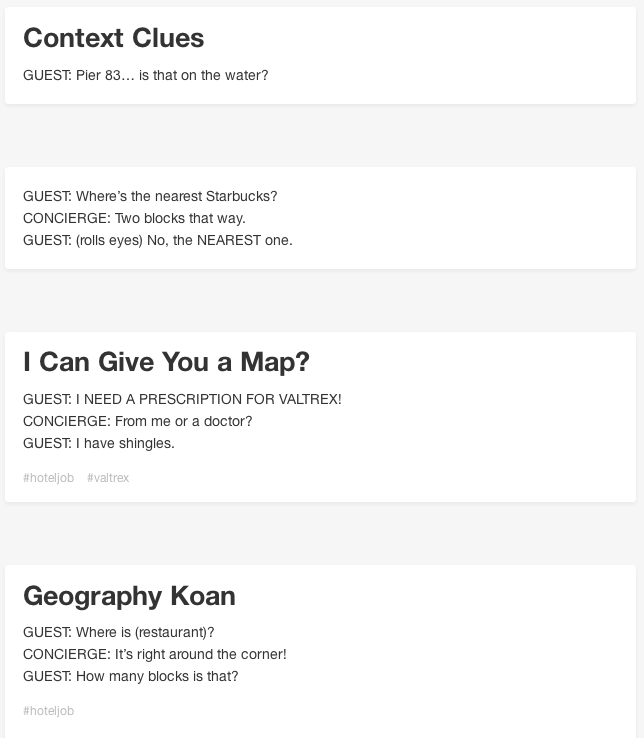This screenshot has width=644, height=738.
Task: Open the "Geography Koan" post title
Action: point(129,596)
